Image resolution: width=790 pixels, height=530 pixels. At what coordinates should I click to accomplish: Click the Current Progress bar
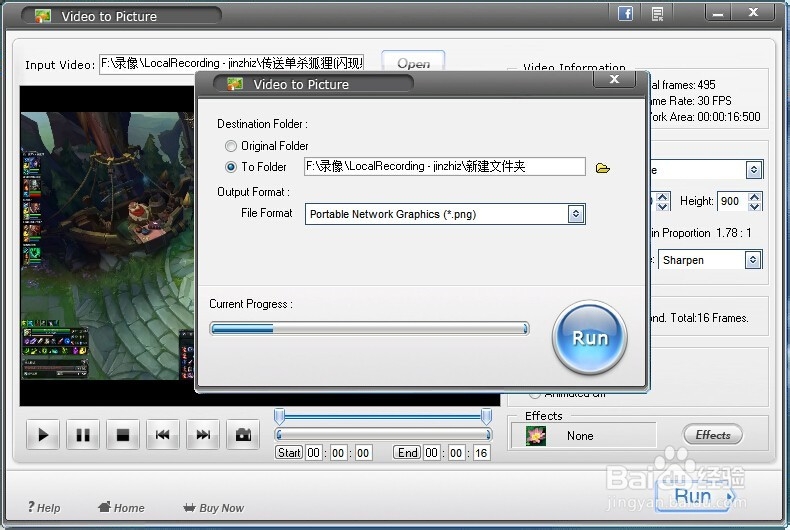[x=369, y=329]
